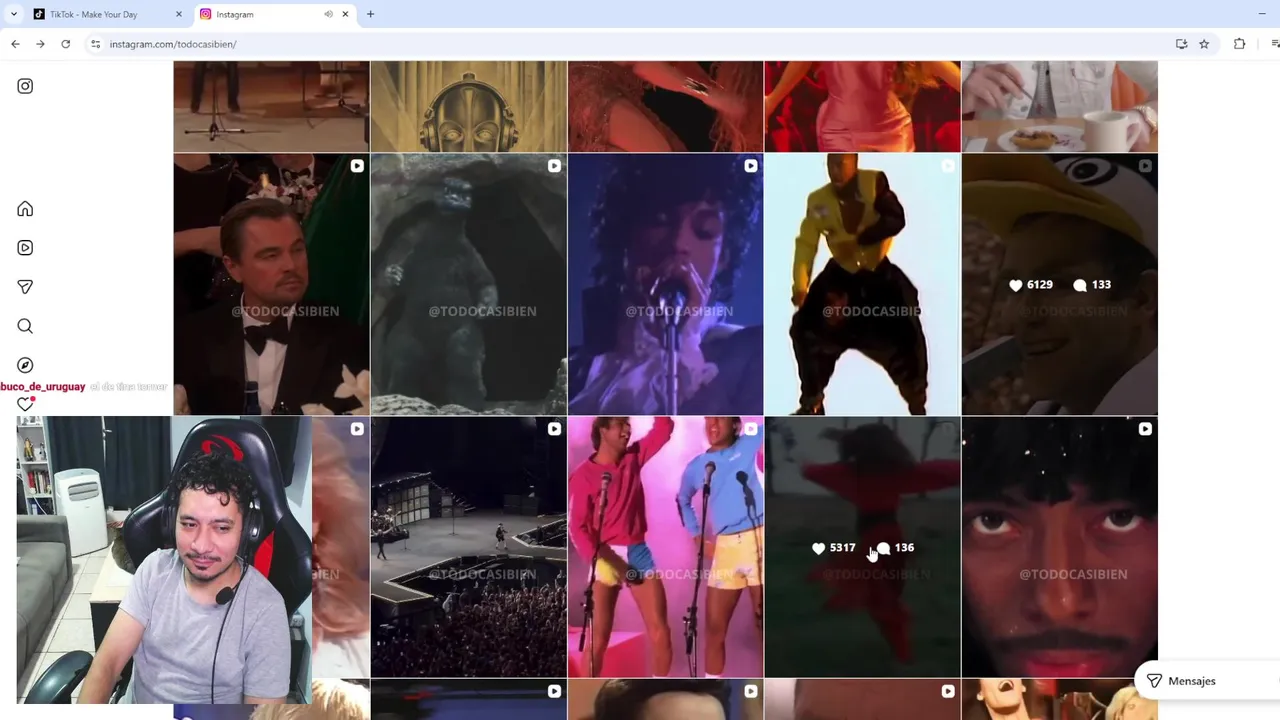Viewport: 1280px width, 720px height.
Task: Click address bar instagram.com/todocasibien/
Action: (x=173, y=44)
